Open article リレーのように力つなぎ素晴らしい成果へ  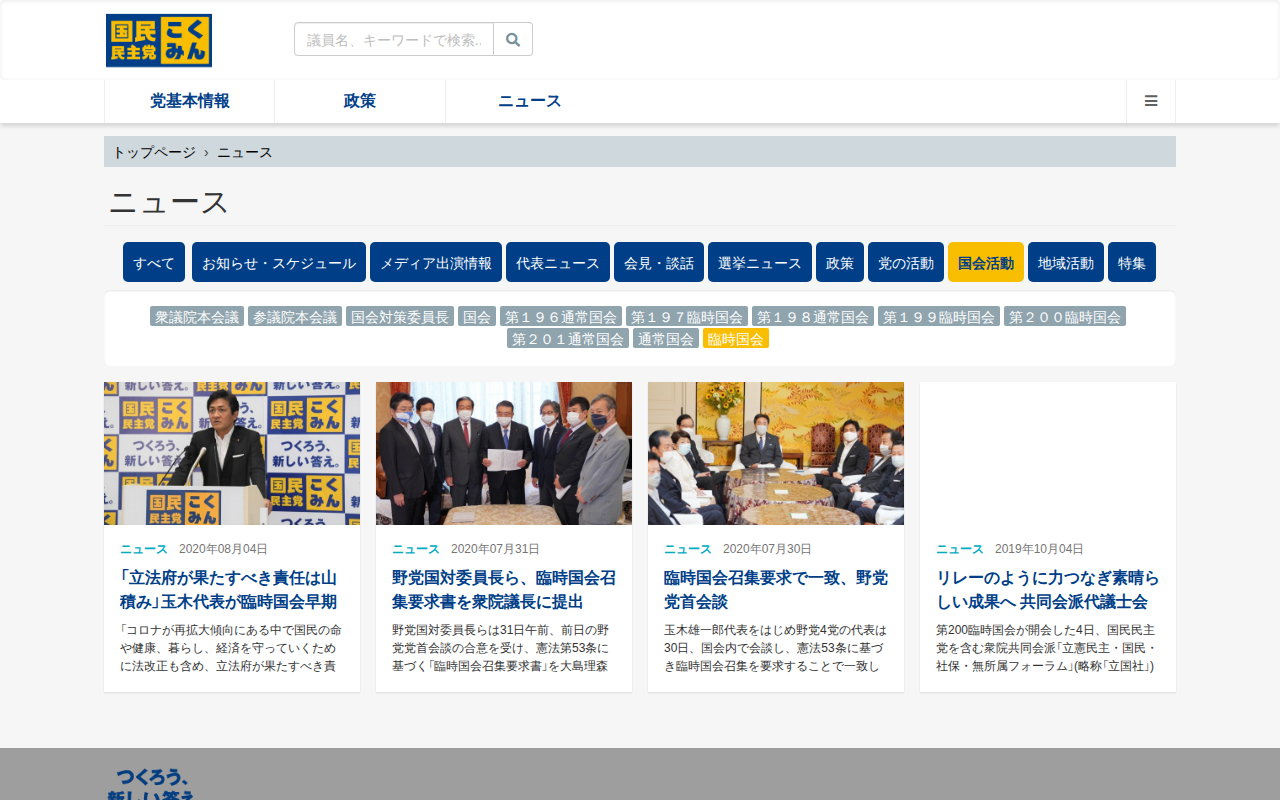point(1048,589)
